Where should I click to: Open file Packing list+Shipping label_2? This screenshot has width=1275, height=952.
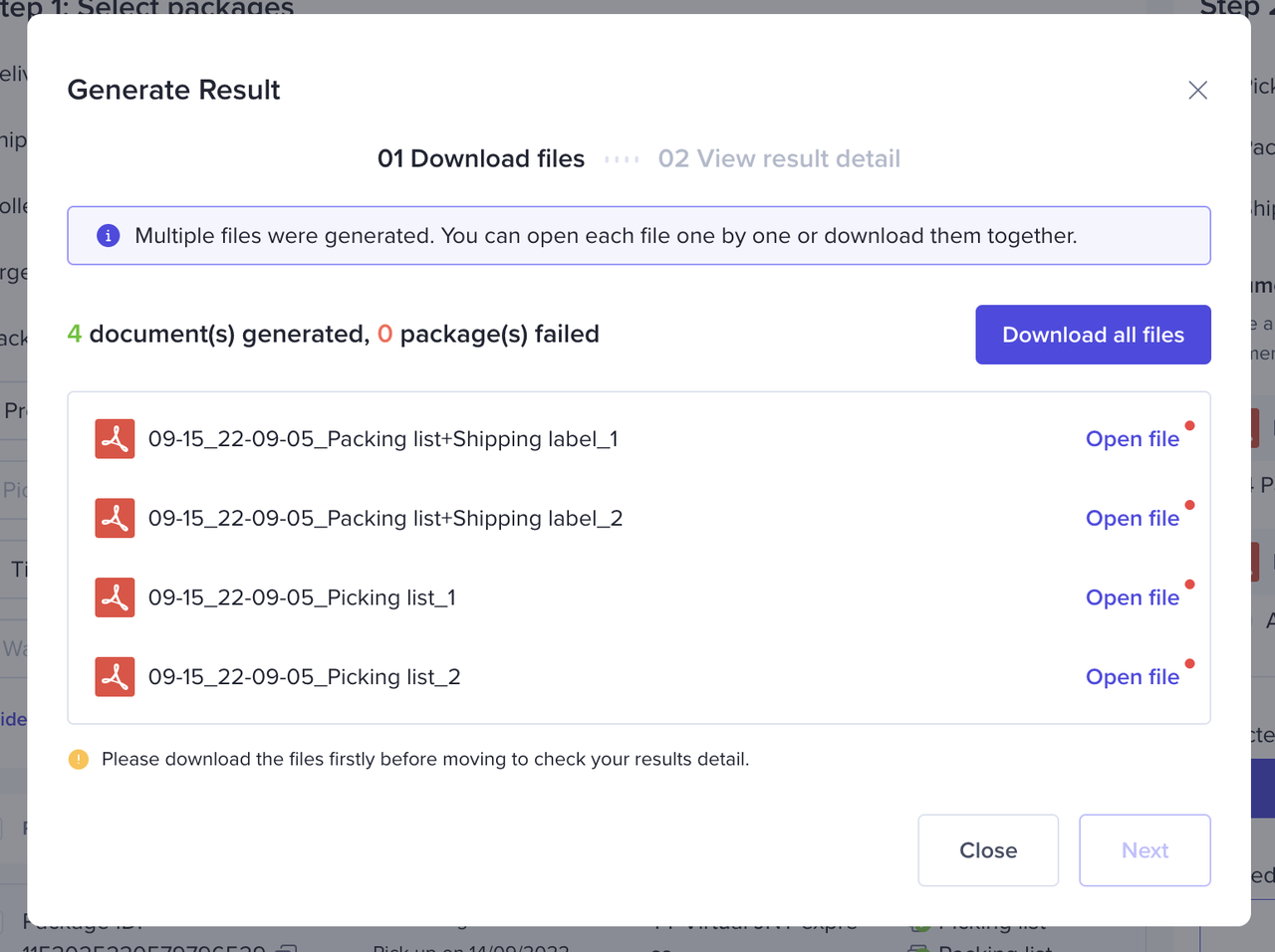coord(1132,519)
